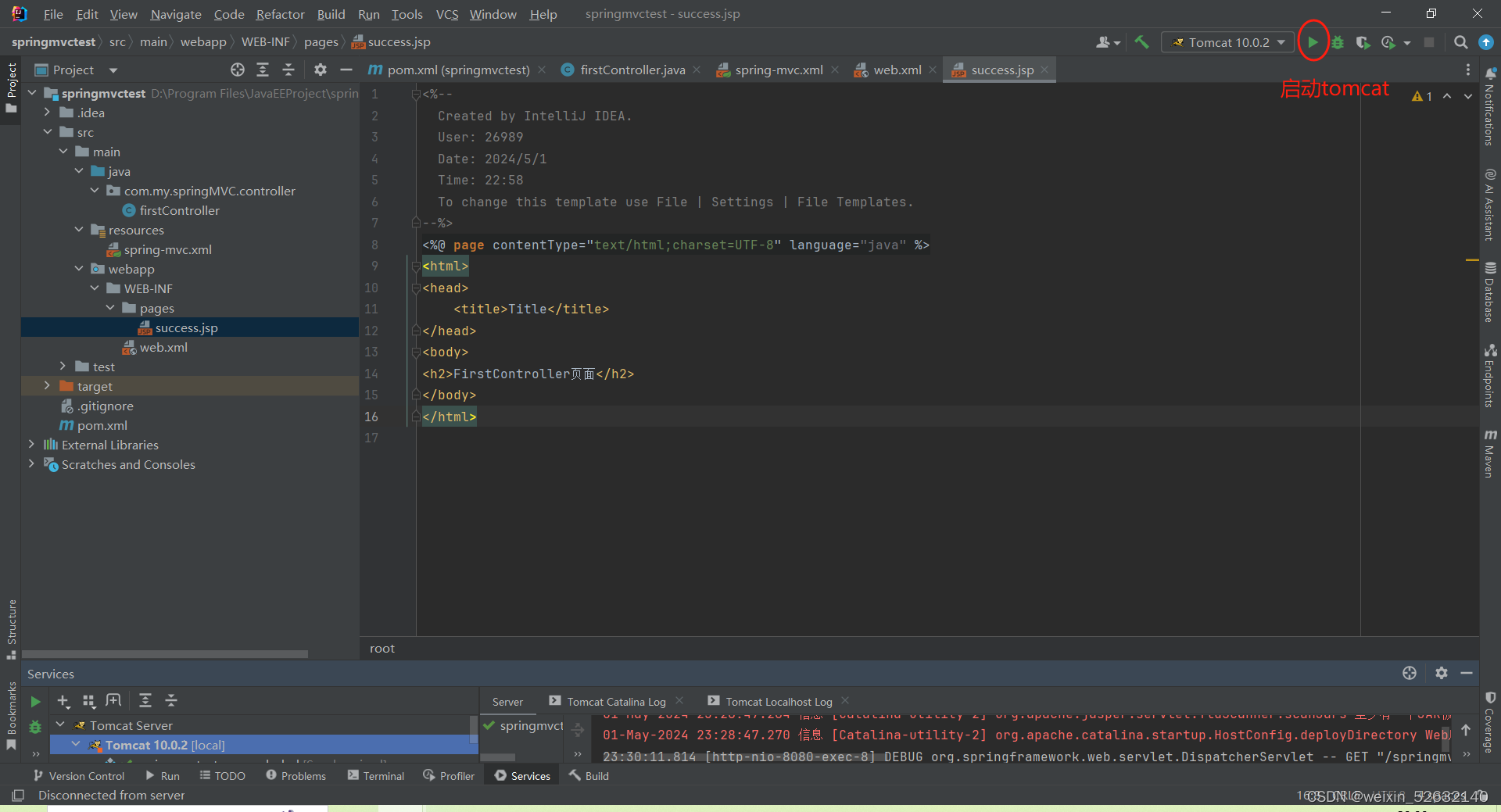
Task: Open Project panel gear options
Action: click(320, 70)
